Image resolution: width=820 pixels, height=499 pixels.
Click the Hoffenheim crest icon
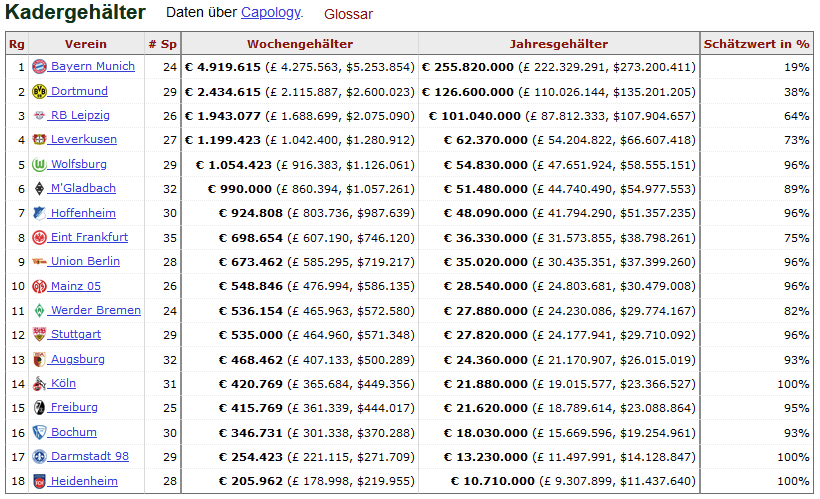coord(39,213)
